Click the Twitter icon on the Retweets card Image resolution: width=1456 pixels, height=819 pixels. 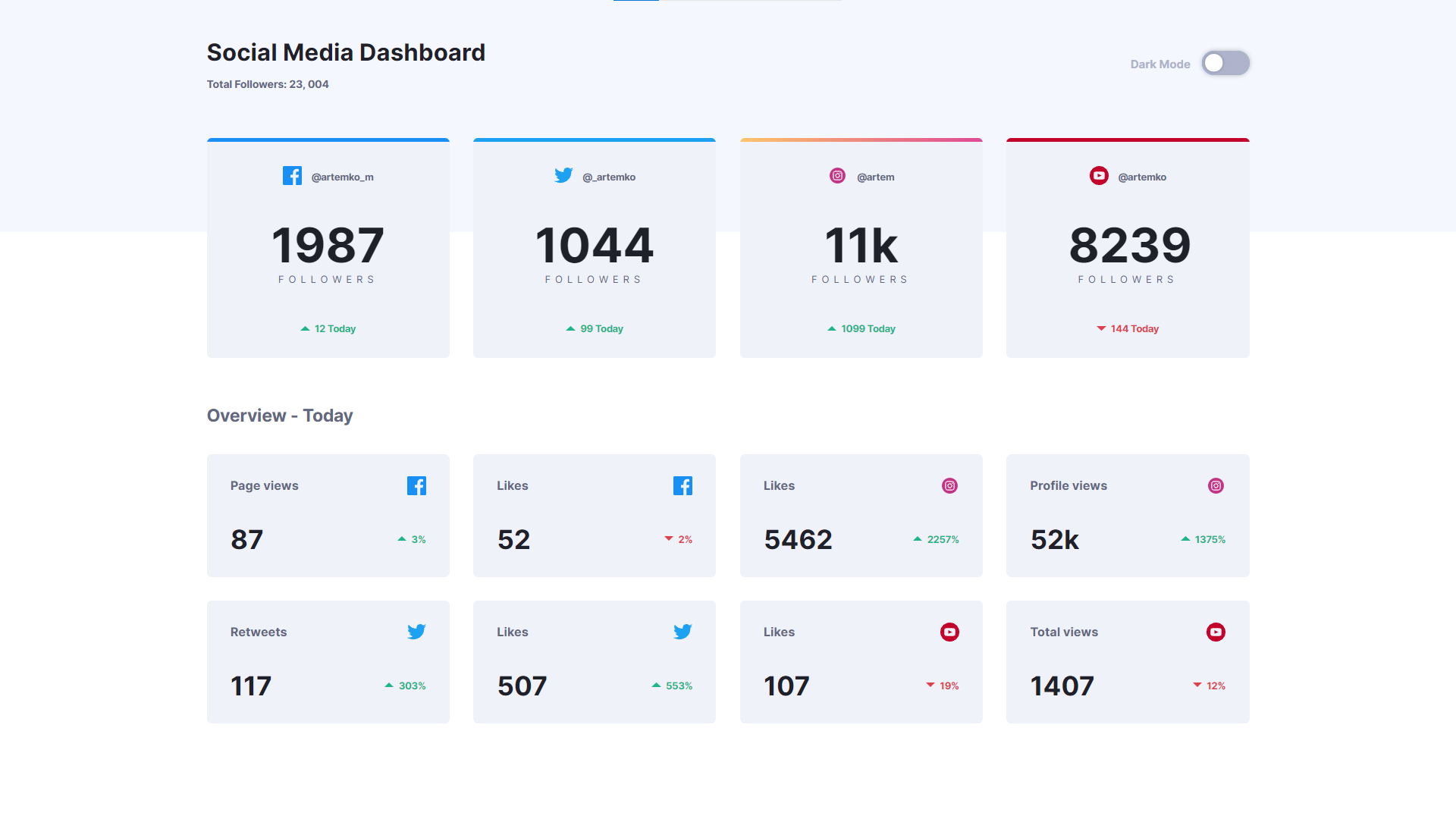416,631
